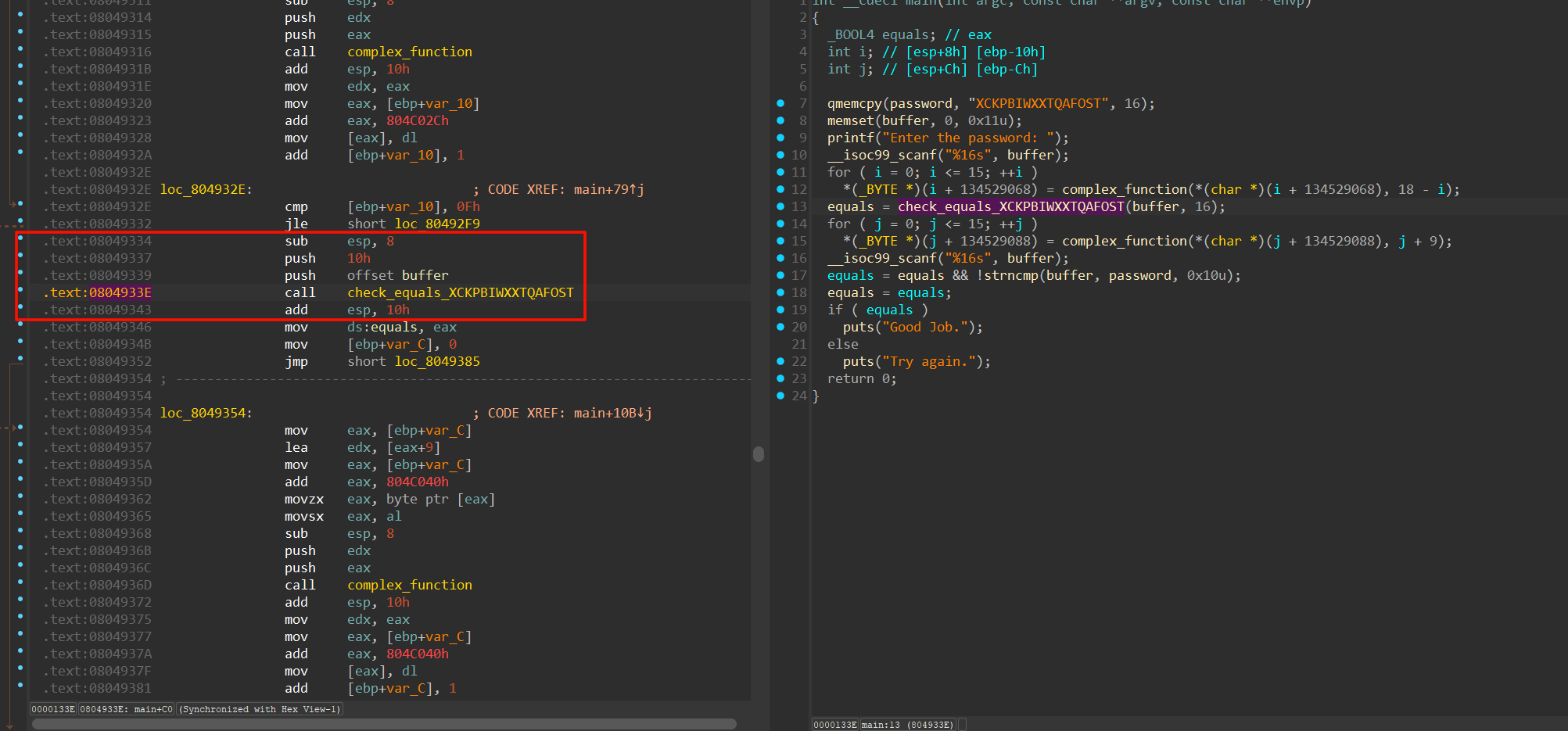Click the disassembly vertical scrollbar thumb

758,454
